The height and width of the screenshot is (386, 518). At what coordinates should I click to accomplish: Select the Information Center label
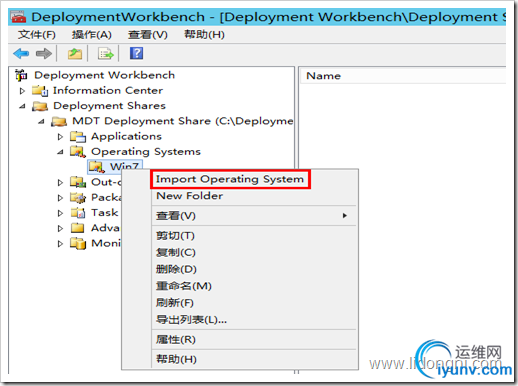pyautogui.click(x=108, y=91)
